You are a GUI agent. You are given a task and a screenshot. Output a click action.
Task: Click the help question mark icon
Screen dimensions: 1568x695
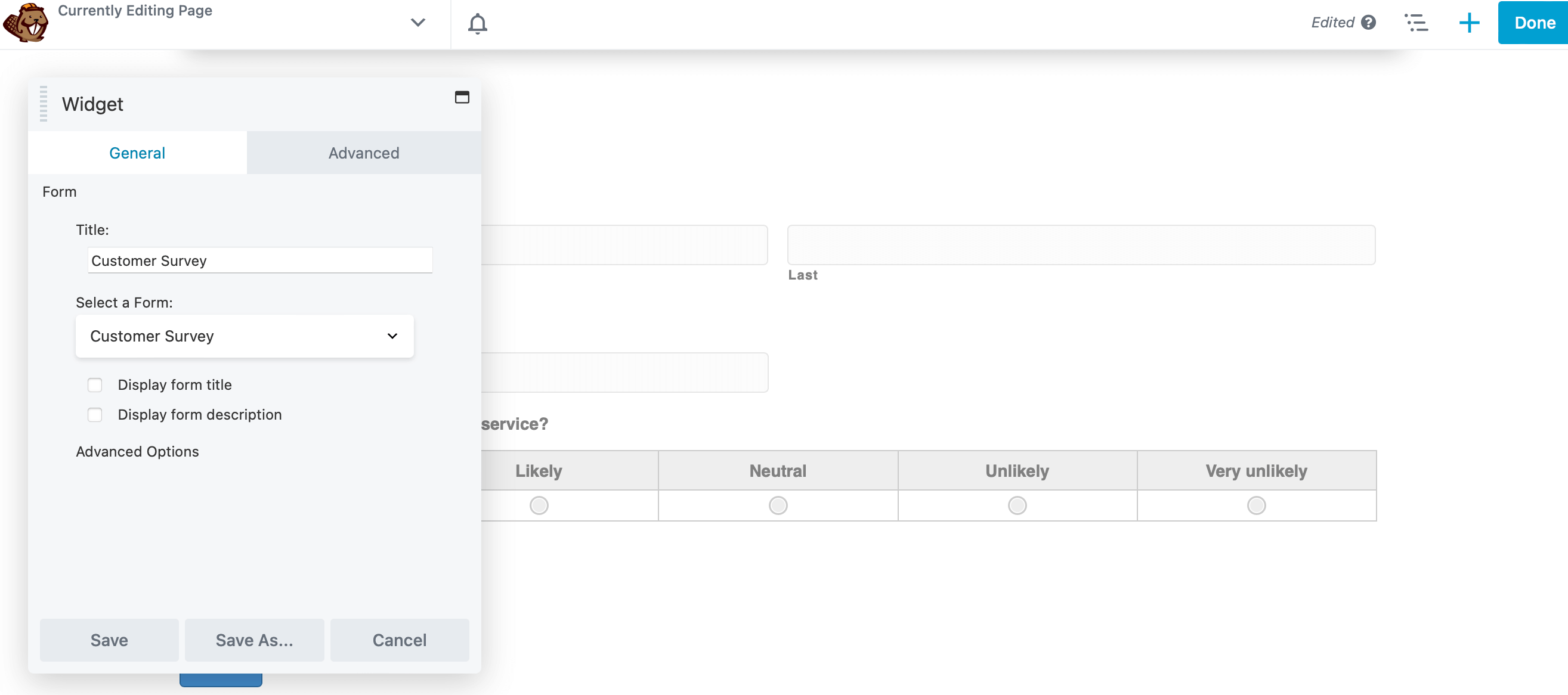[x=1368, y=23]
